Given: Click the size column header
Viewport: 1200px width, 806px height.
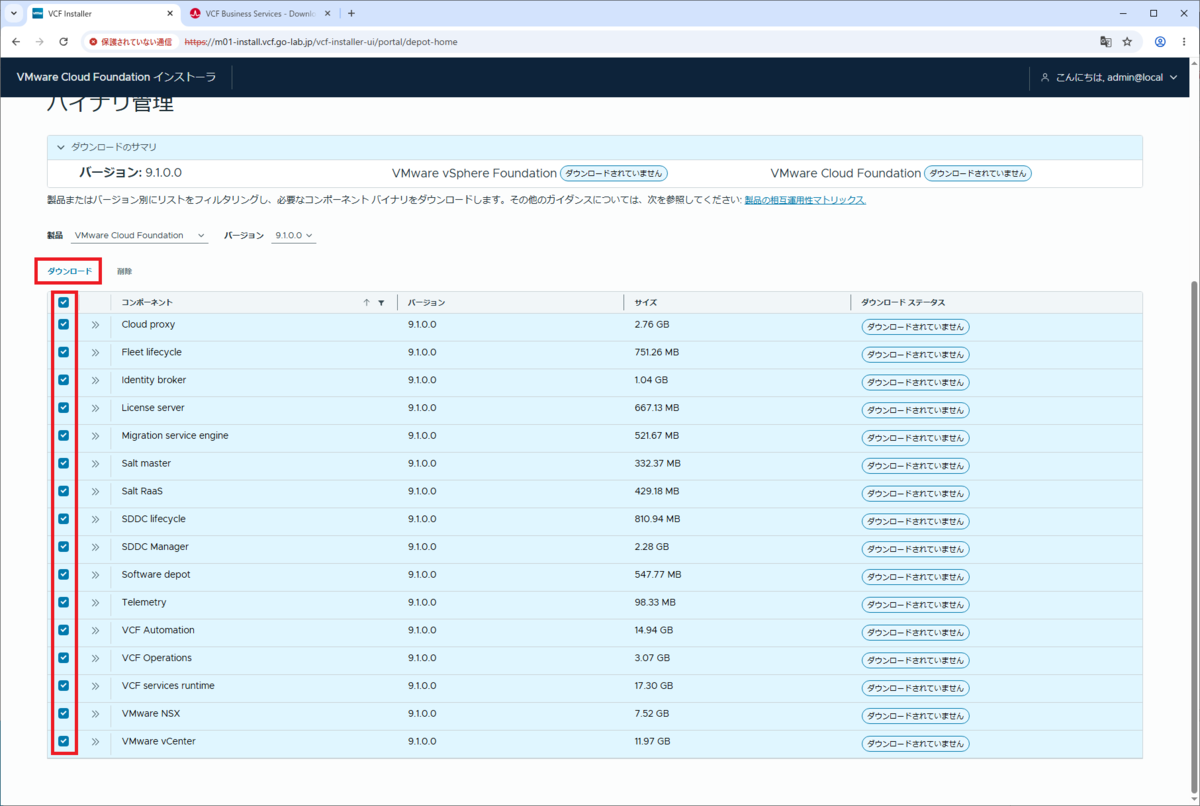Looking at the screenshot, I should tap(645, 302).
